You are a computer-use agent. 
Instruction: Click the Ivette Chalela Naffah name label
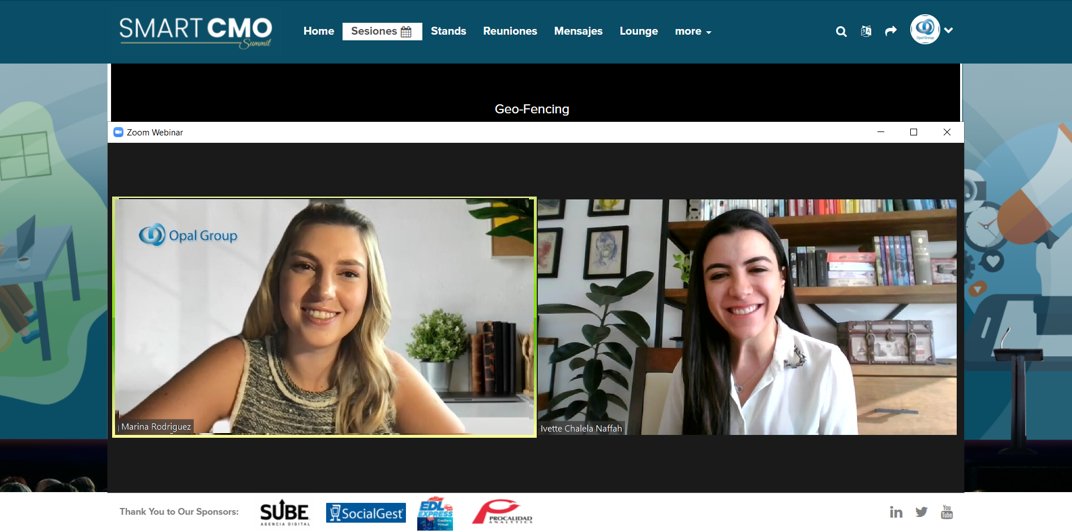point(581,429)
